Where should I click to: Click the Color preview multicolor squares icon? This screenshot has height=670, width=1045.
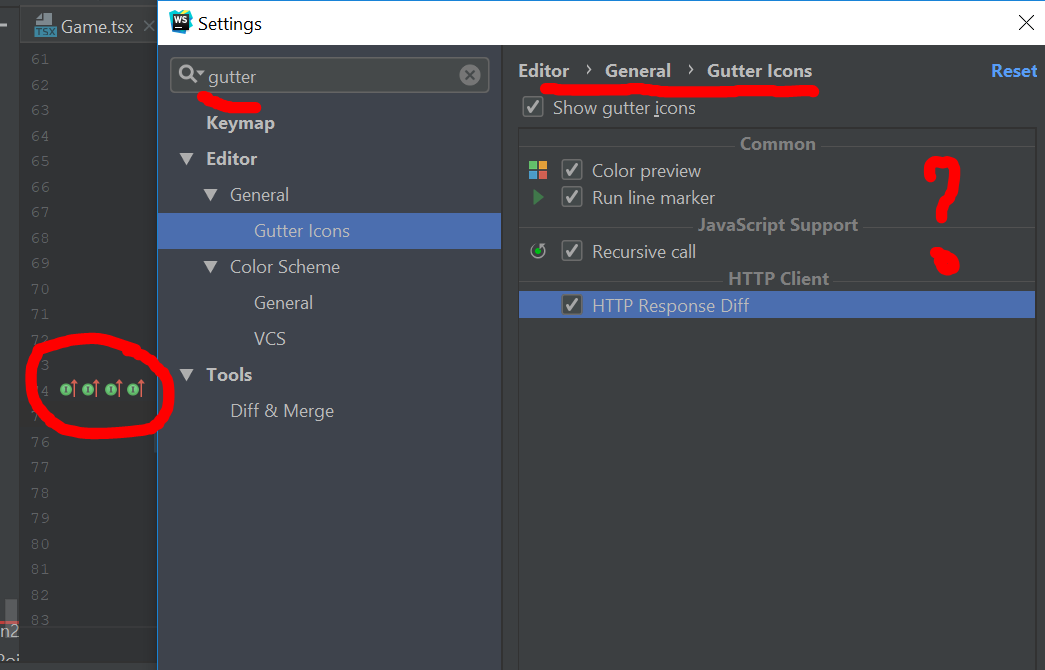537,170
